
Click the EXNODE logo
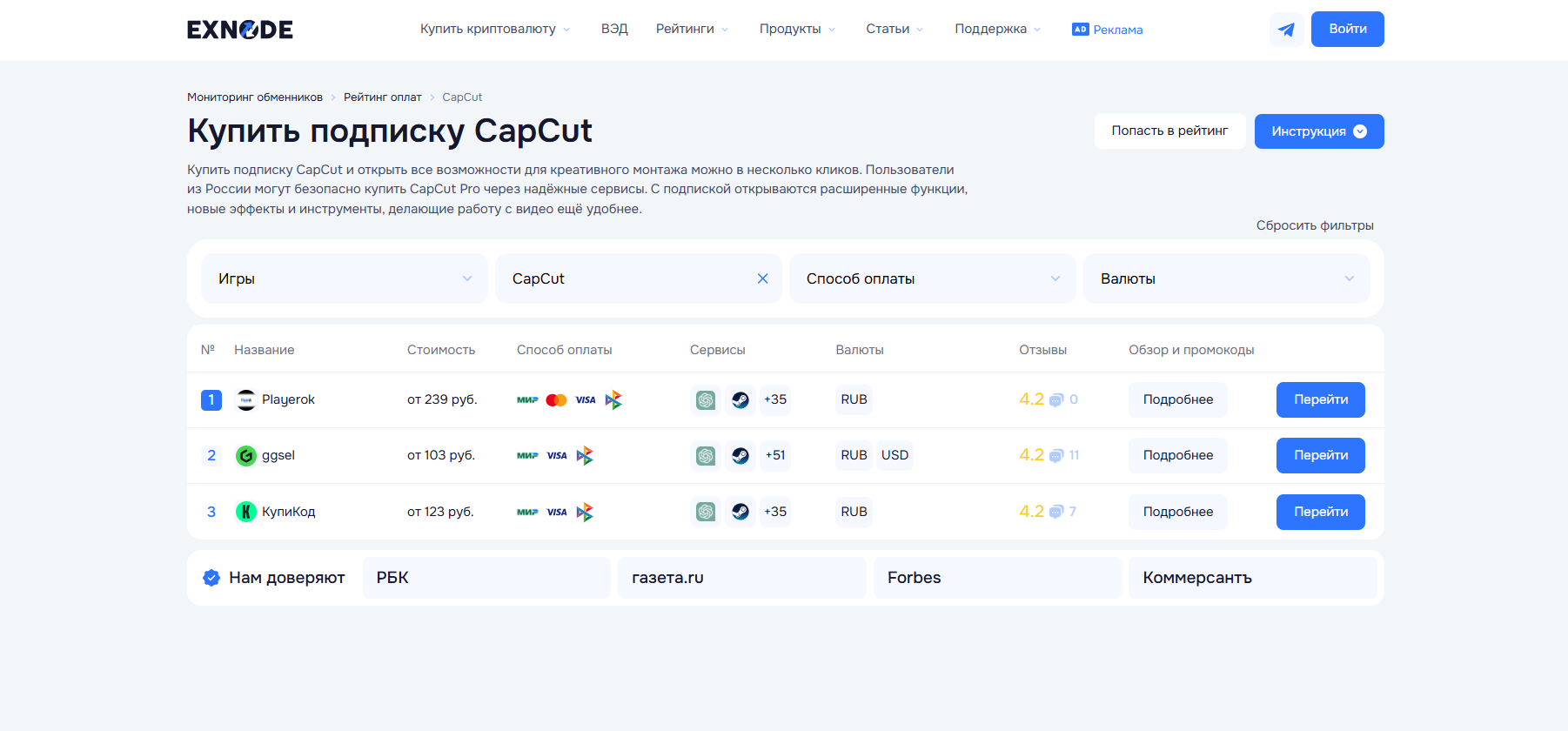click(x=240, y=30)
